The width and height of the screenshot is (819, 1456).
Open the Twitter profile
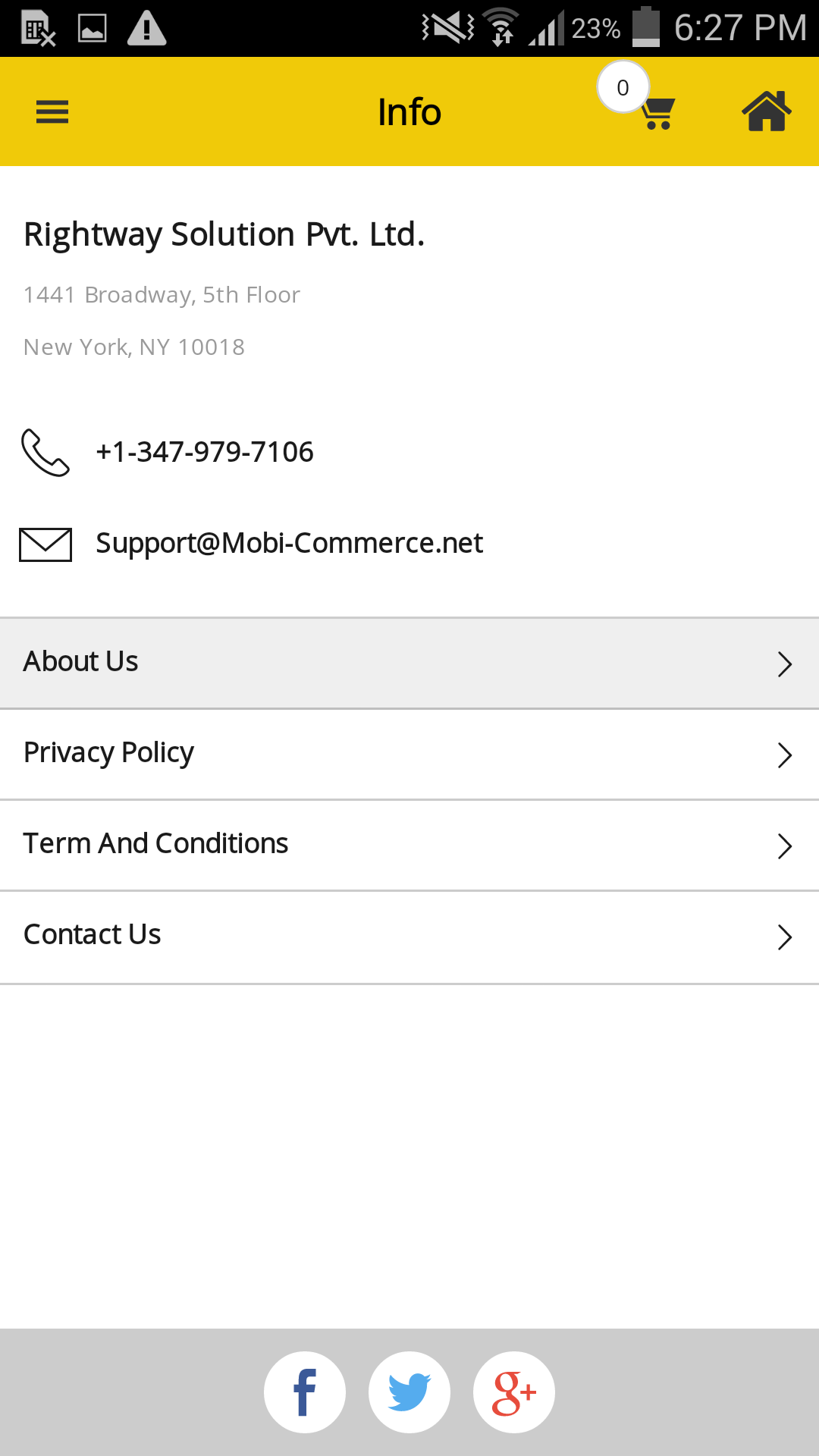[409, 1392]
